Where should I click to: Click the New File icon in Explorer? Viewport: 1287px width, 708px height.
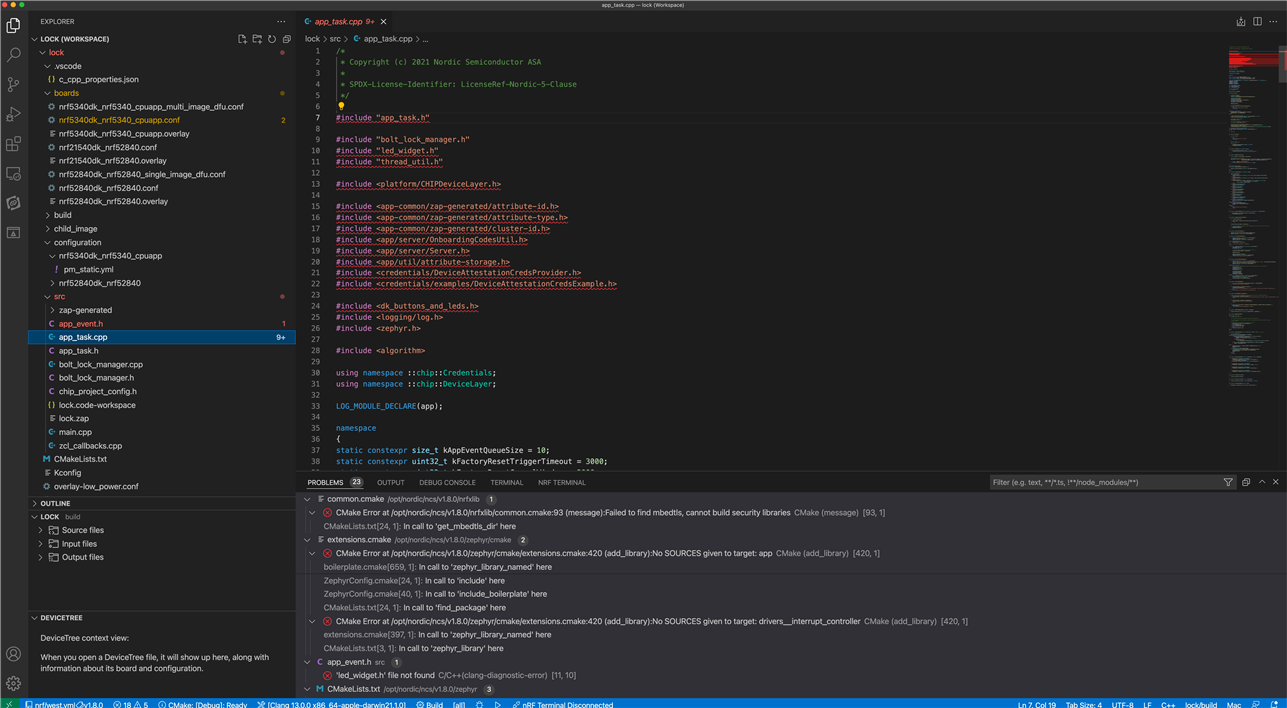[242, 38]
